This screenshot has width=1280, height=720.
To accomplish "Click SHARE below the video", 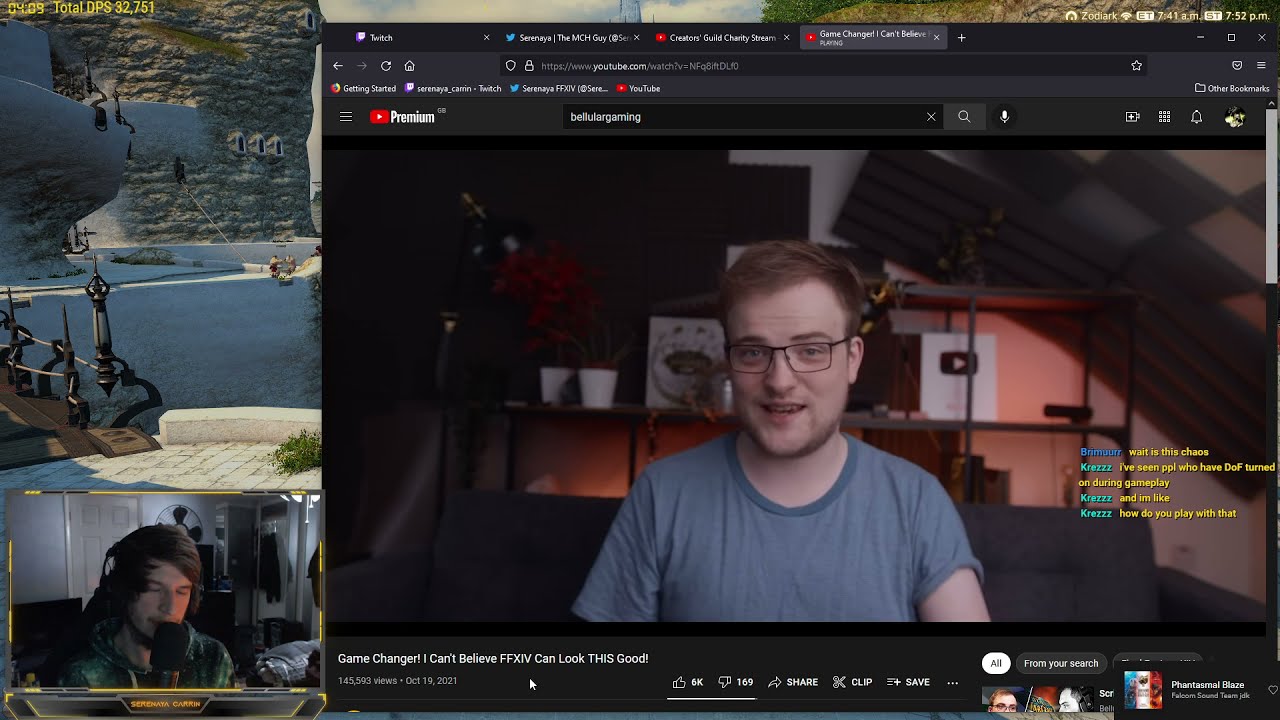I will [793, 682].
